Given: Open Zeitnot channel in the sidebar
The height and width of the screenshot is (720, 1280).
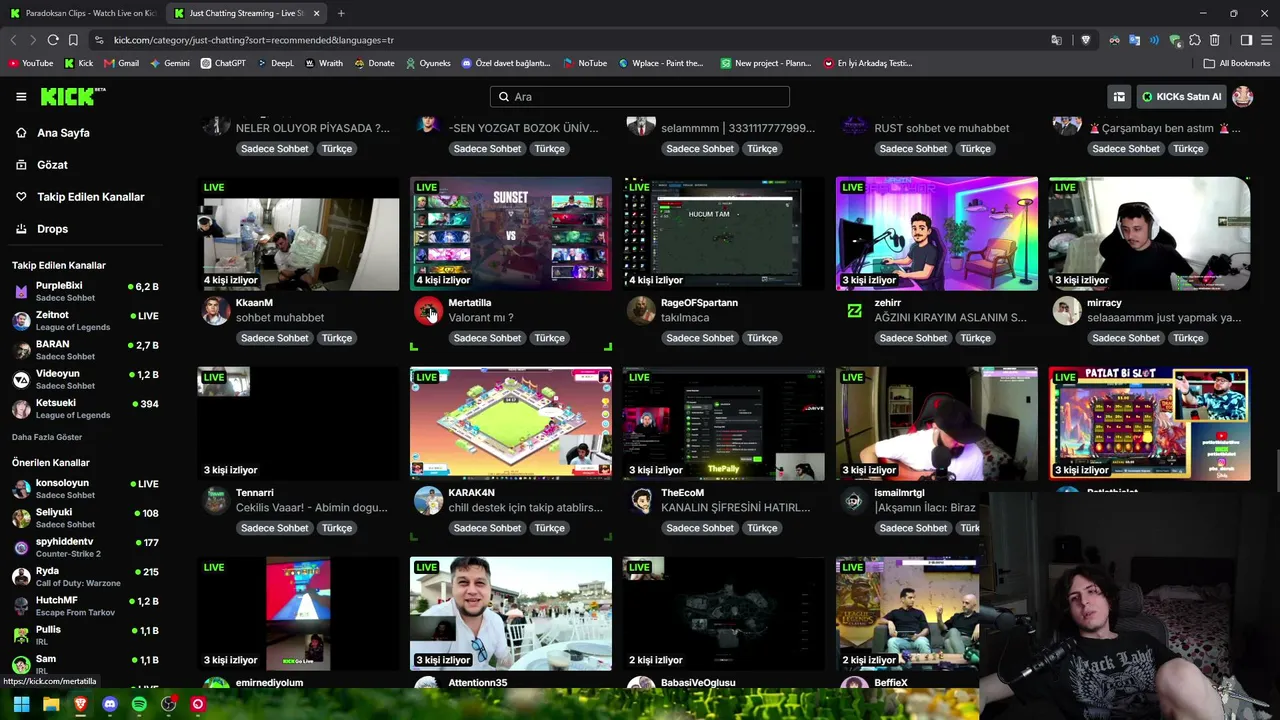Looking at the screenshot, I should coord(85,320).
